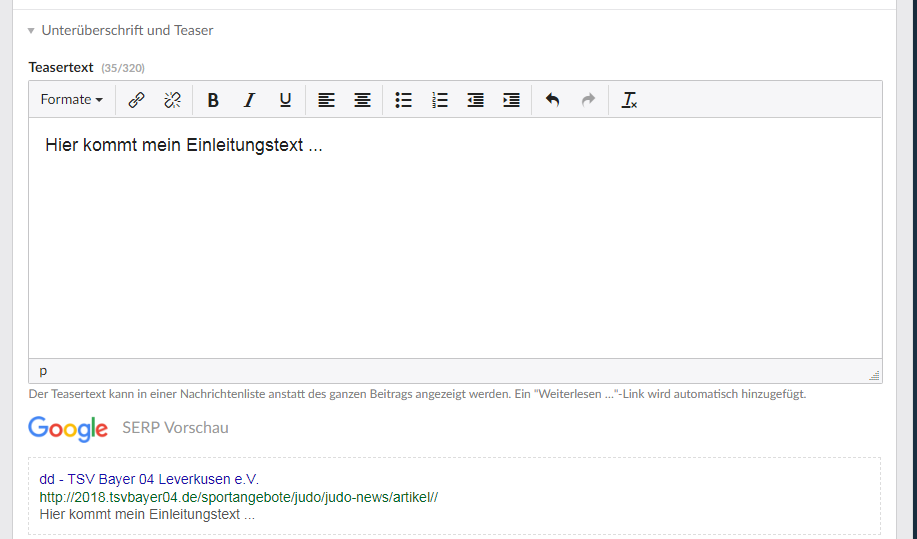This screenshot has height=539, width=917.
Task: Click the remove link icon
Action: pyautogui.click(x=172, y=100)
